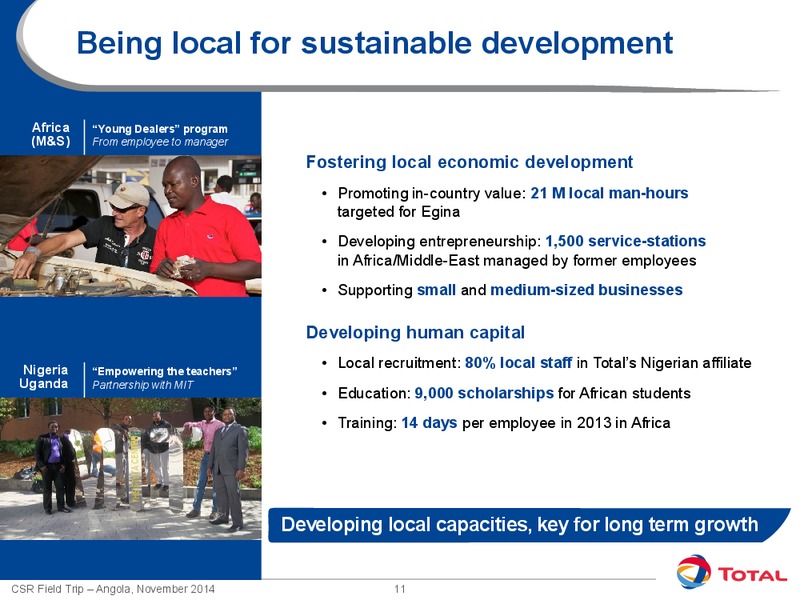The width and height of the screenshot is (800, 600).
Task: Click the 'targeted for Egina' text line
Action: [x=398, y=212]
